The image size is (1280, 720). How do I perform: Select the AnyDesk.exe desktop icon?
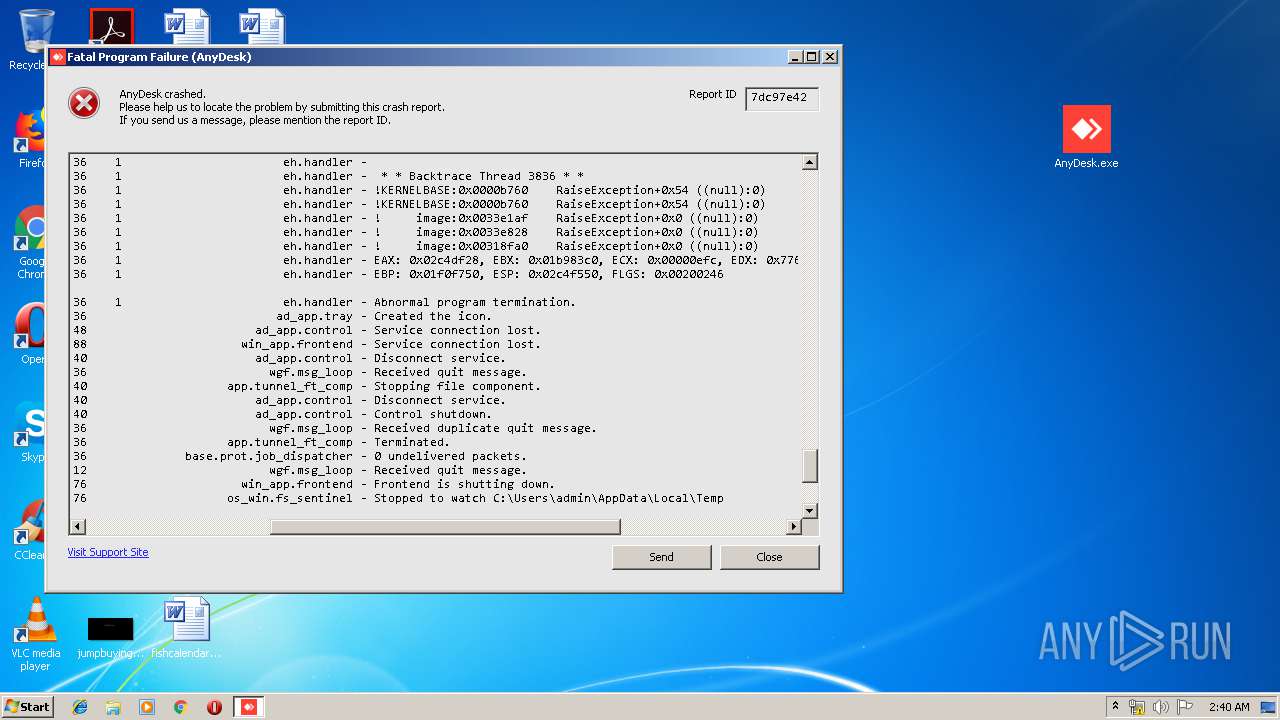coord(1086,137)
